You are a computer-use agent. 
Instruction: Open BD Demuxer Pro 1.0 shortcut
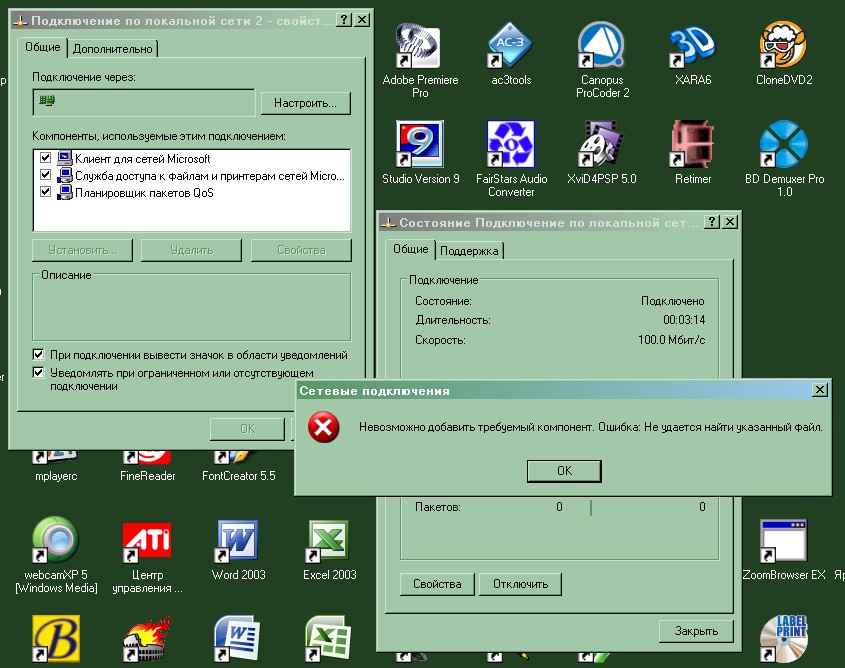[x=784, y=144]
